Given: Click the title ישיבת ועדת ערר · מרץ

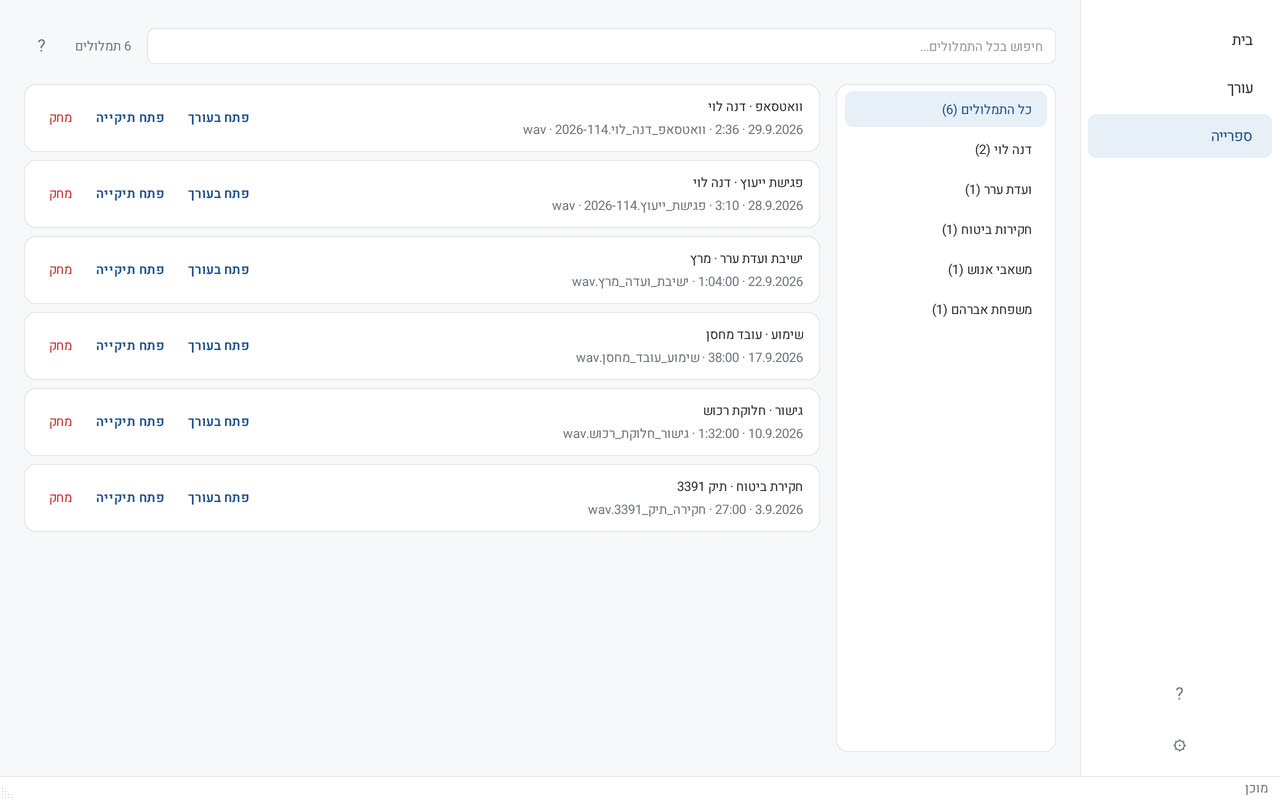Looking at the screenshot, I should click(x=746, y=258).
